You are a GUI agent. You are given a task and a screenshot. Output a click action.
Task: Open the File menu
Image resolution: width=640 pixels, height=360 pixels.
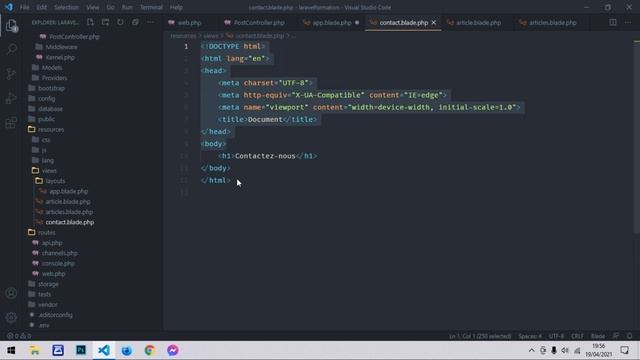(x=24, y=7)
